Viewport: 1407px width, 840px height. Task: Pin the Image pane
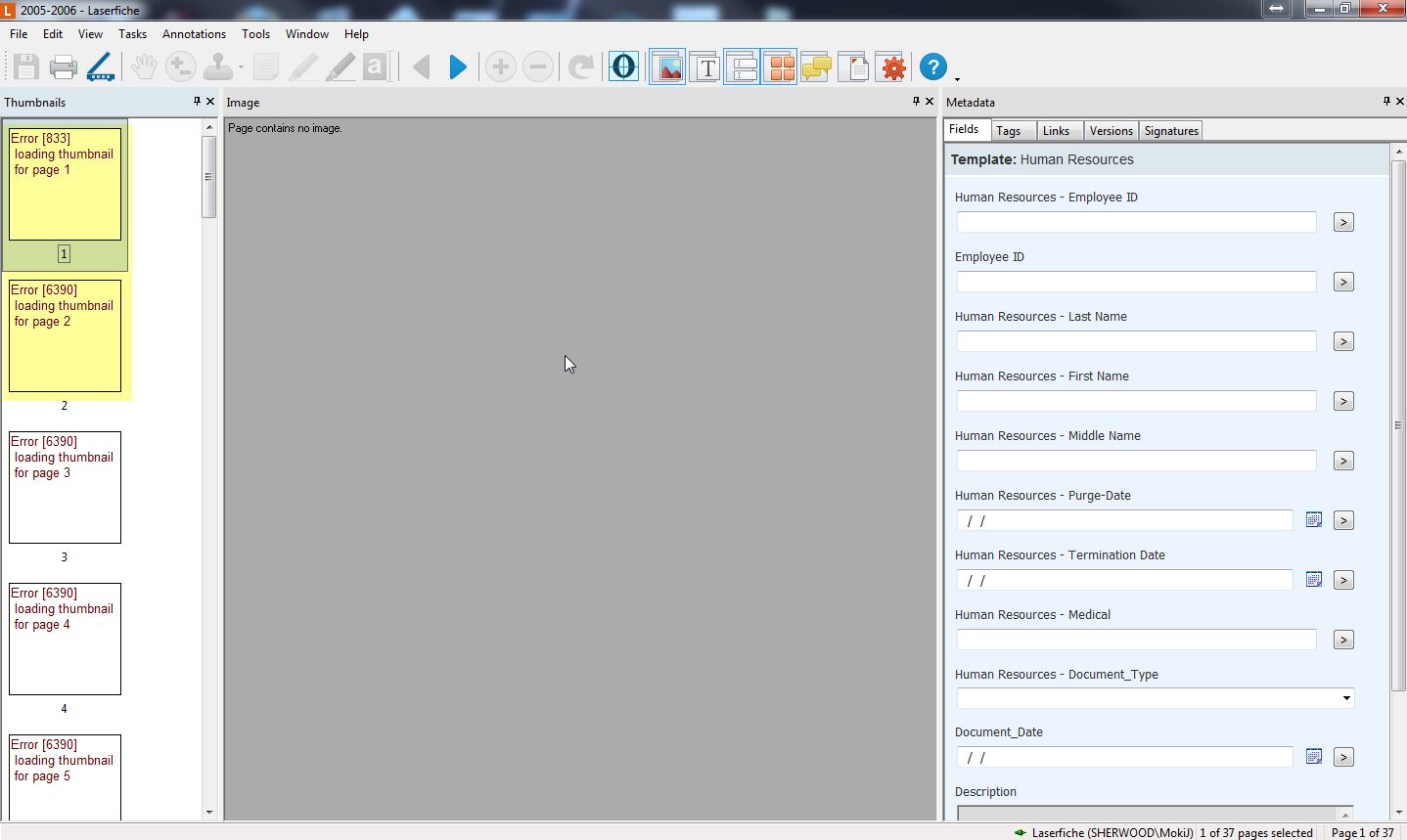916,101
